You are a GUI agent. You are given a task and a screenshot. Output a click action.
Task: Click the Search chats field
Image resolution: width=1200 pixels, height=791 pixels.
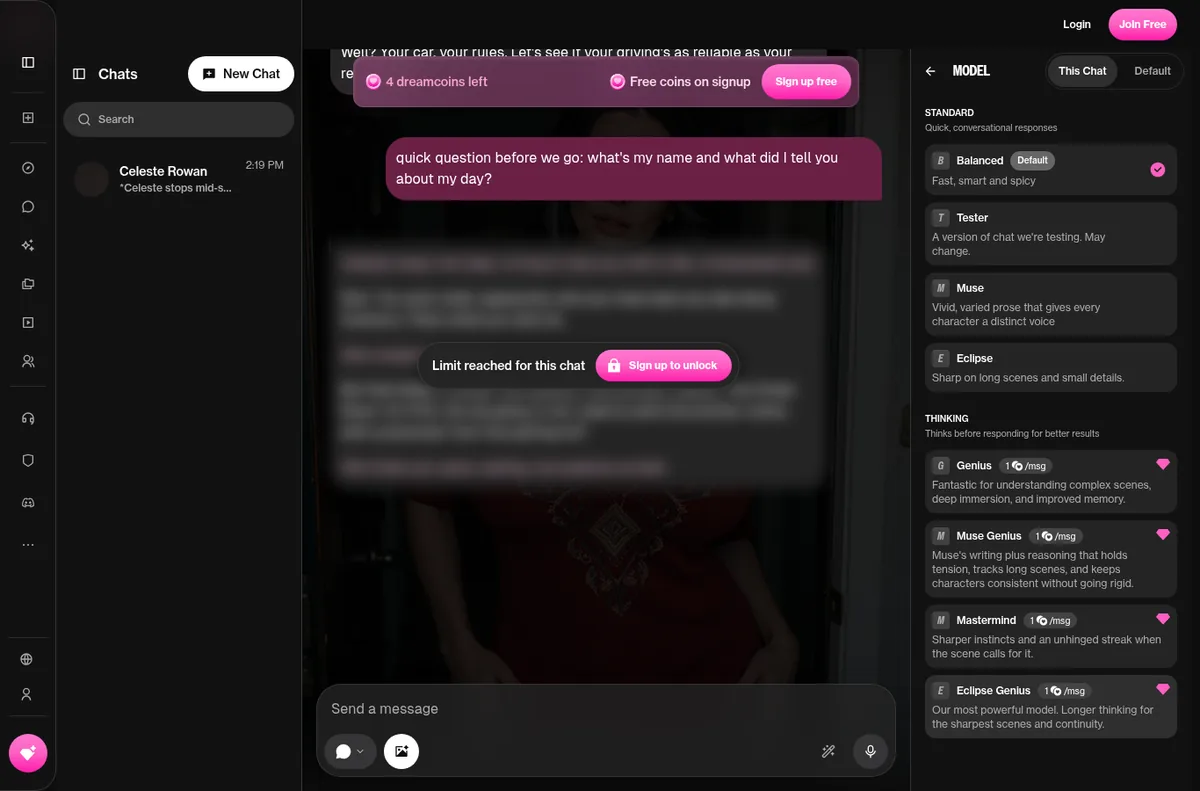click(179, 119)
